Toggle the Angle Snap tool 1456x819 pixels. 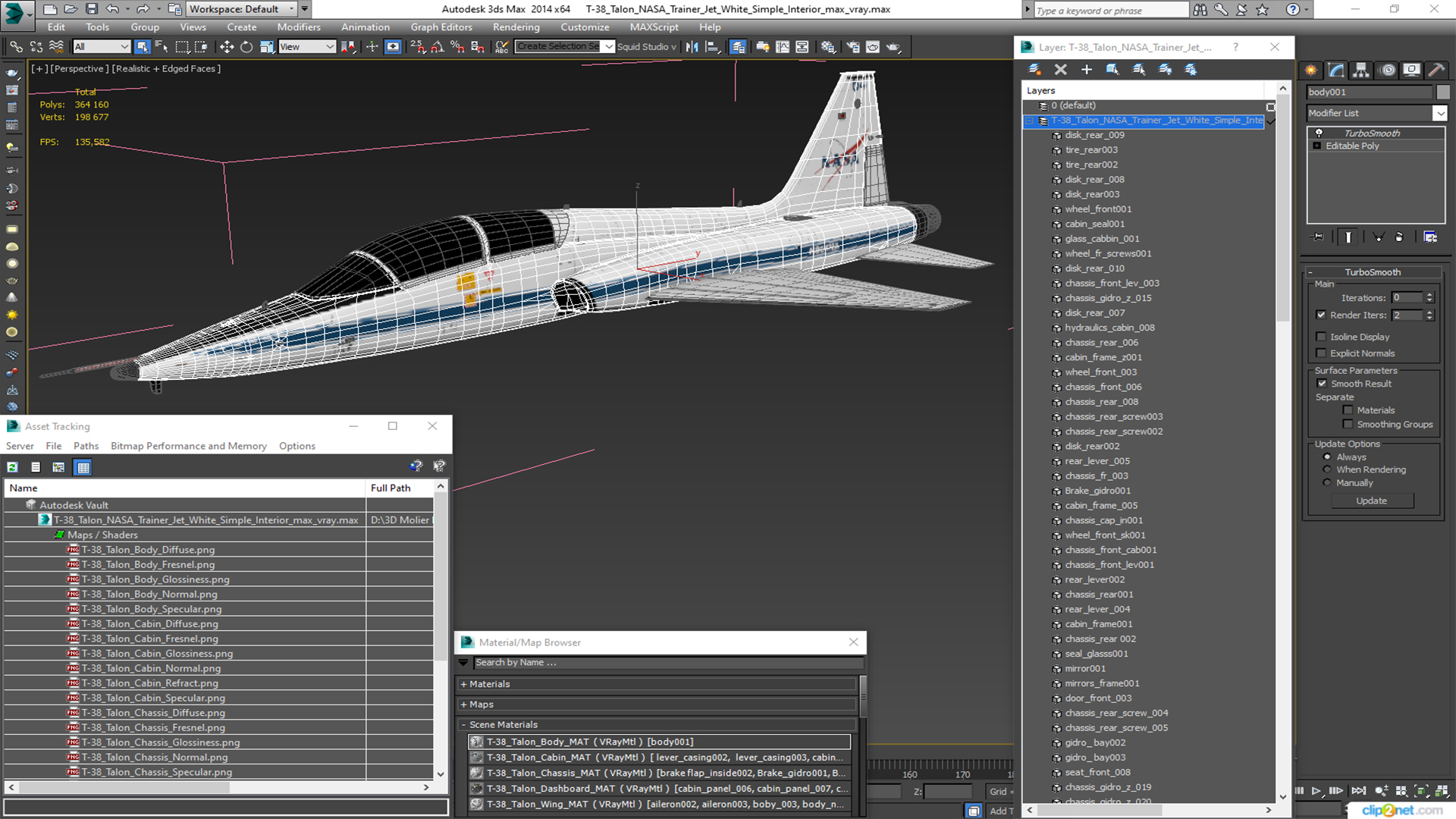437,47
